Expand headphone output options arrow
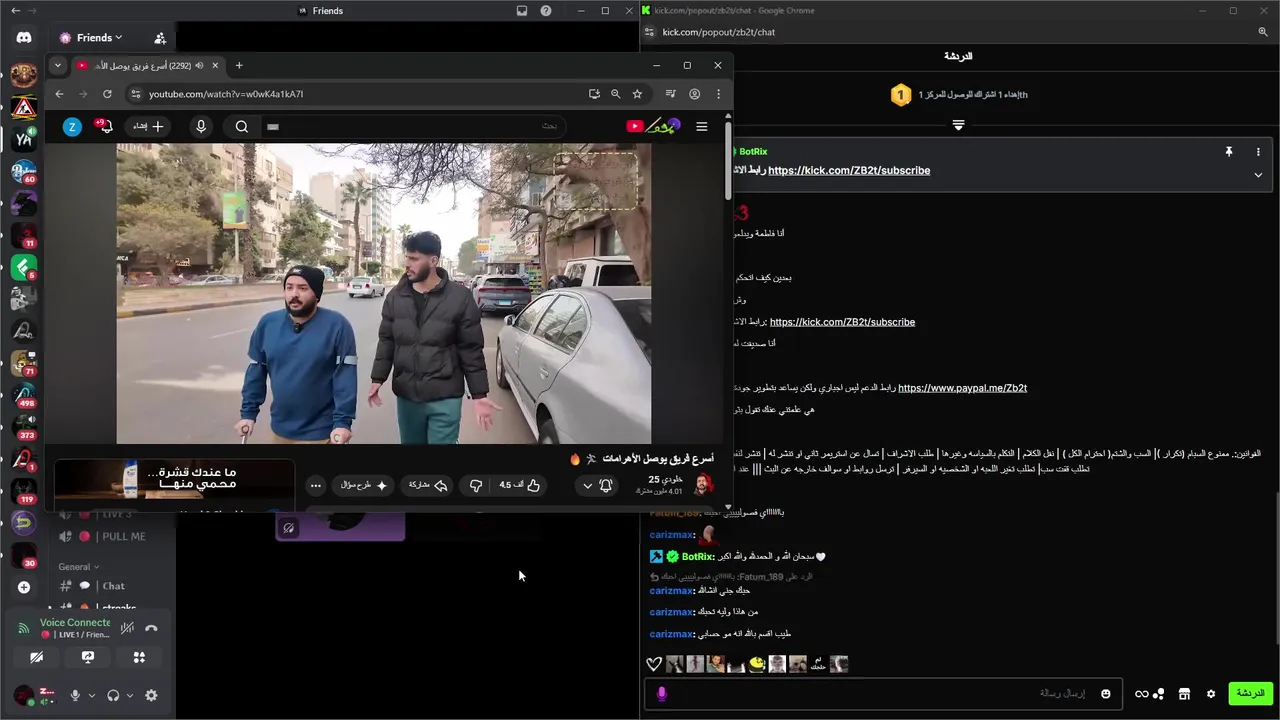The image size is (1280, 720). pos(130,695)
